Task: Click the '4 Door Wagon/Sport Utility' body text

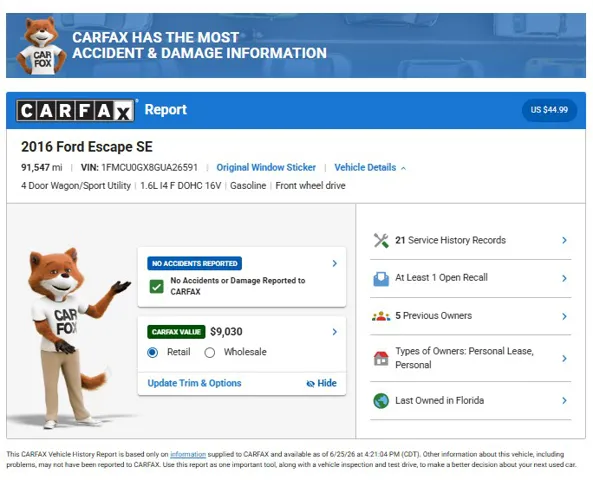Action: 76,186
